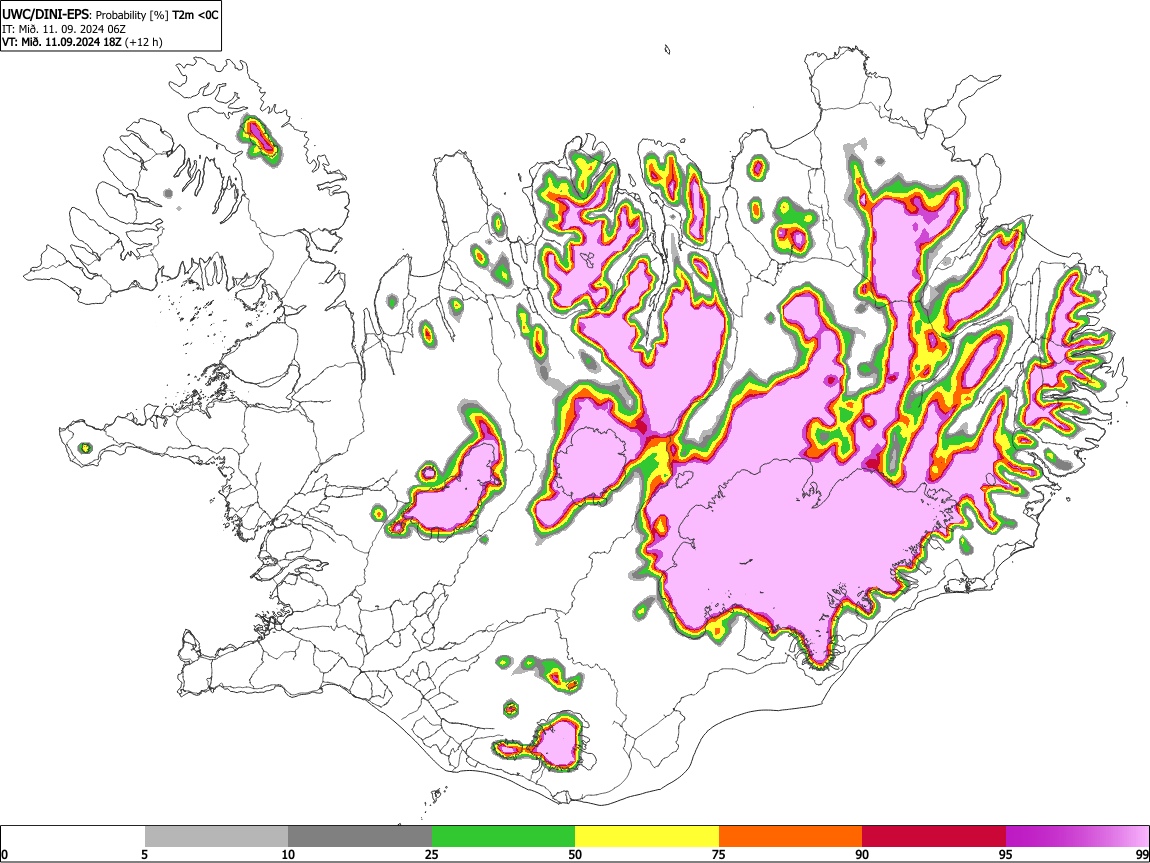This screenshot has width=1150, height=863.
Task: Click the purple-pink 95–99% gradient swatch
Action: point(1077,837)
